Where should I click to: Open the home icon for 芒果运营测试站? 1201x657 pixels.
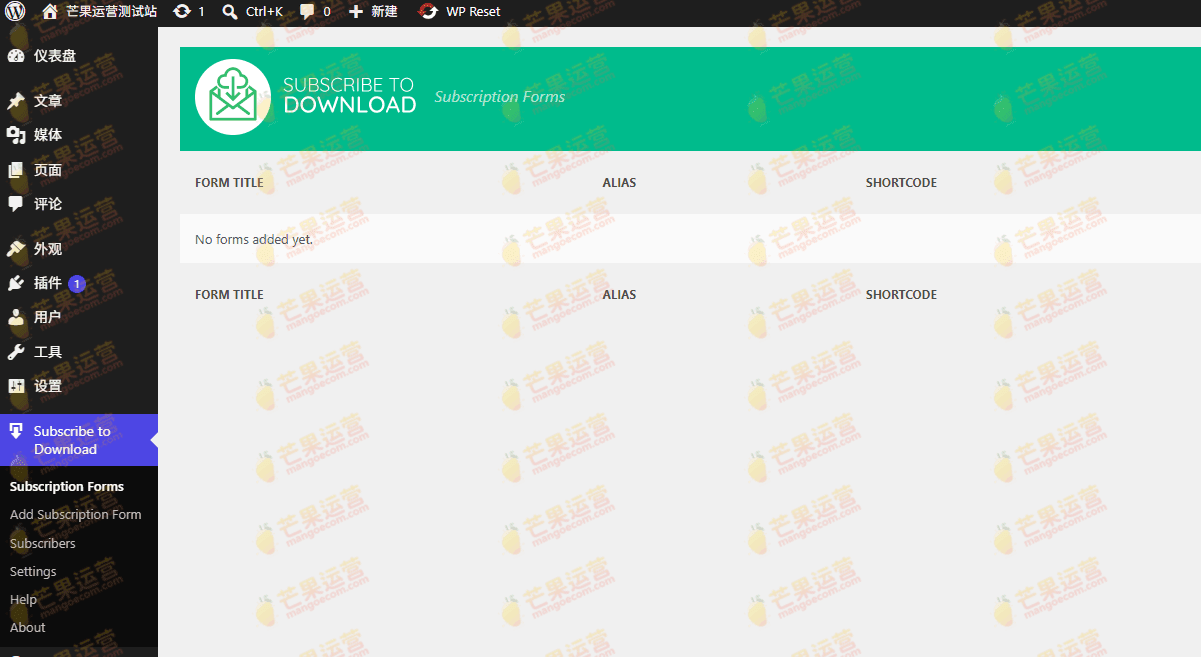tap(50, 12)
